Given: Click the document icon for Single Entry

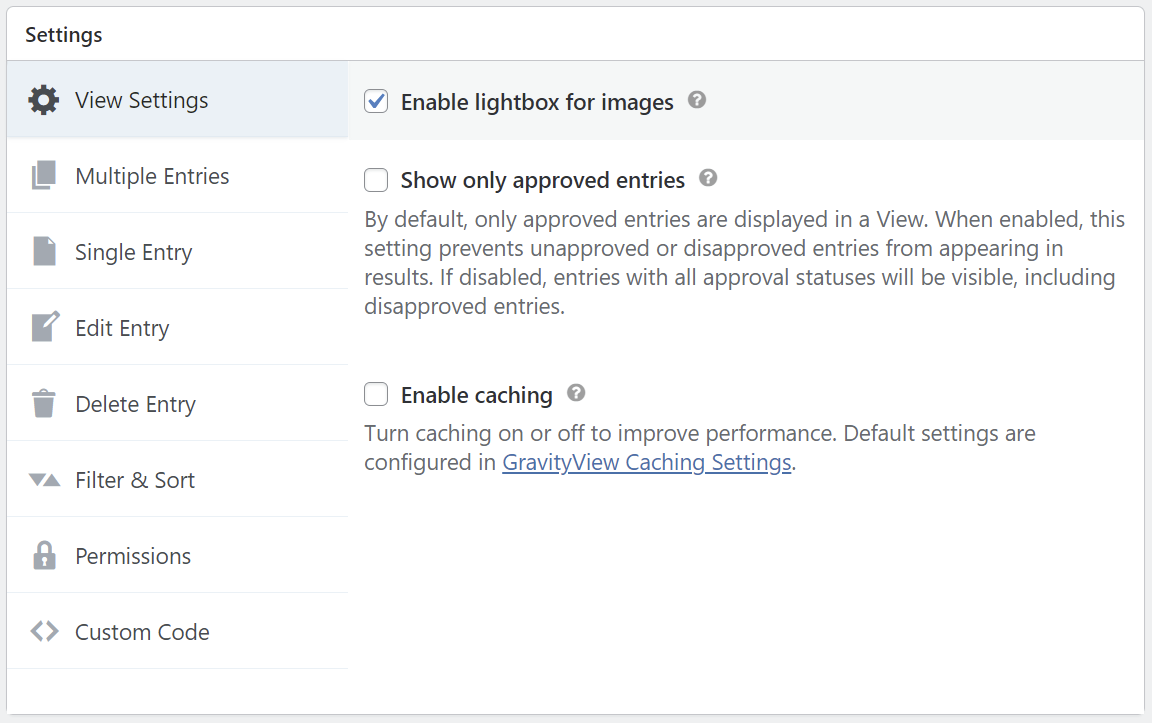Looking at the screenshot, I should coord(44,252).
